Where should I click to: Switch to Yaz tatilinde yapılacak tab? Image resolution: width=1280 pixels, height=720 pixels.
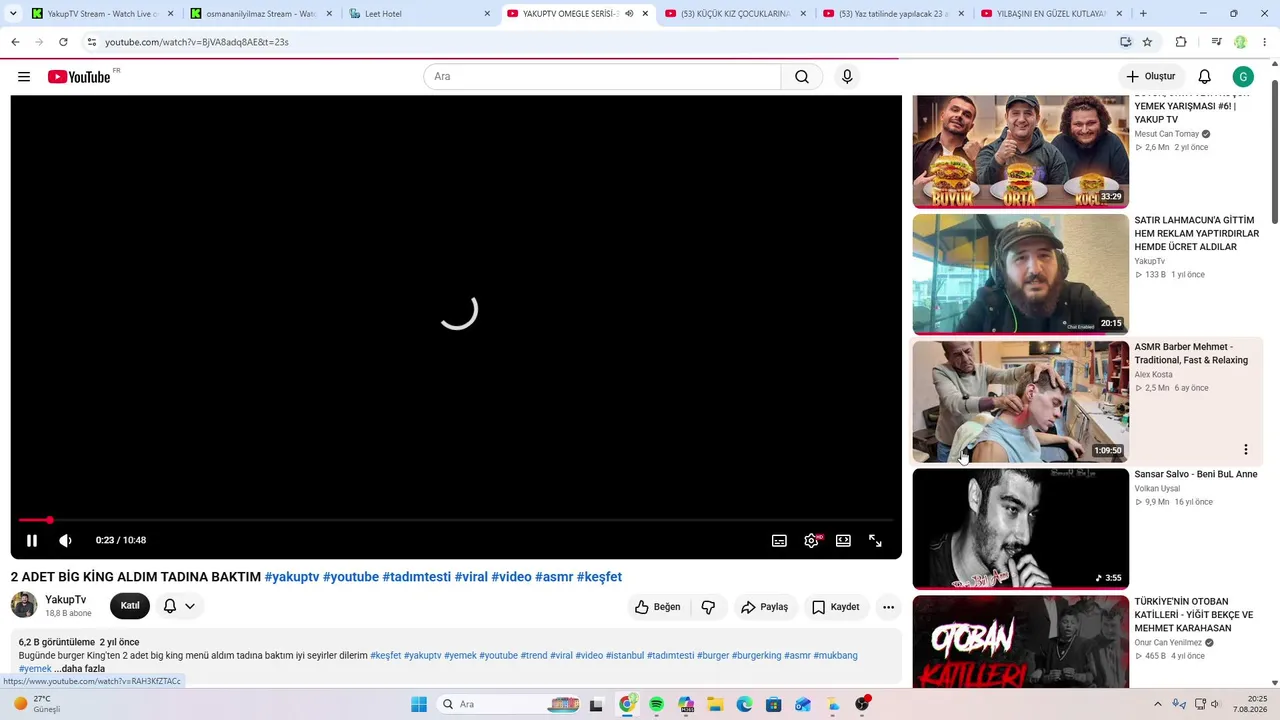point(894,14)
